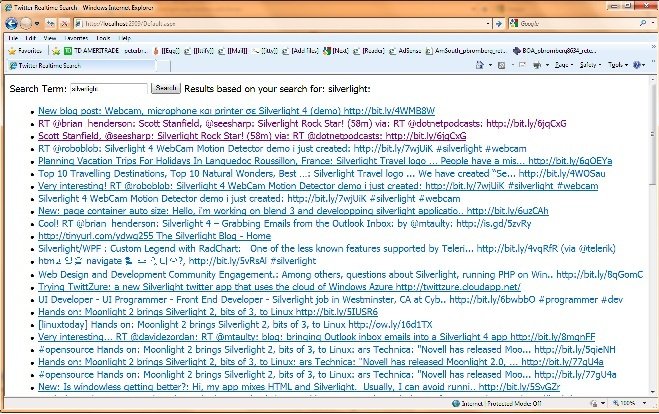Click the vertical scrollbar thumb
Viewport: 659px width, 414px height.
[x=653, y=134]
